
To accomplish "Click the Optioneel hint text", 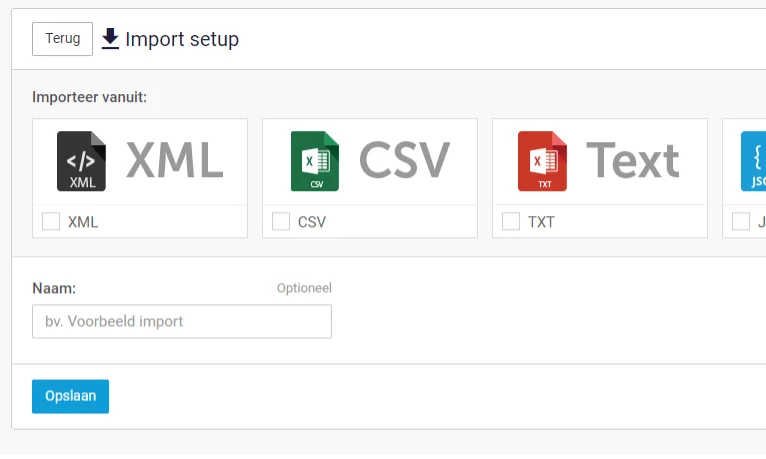I will pos(304,288).
